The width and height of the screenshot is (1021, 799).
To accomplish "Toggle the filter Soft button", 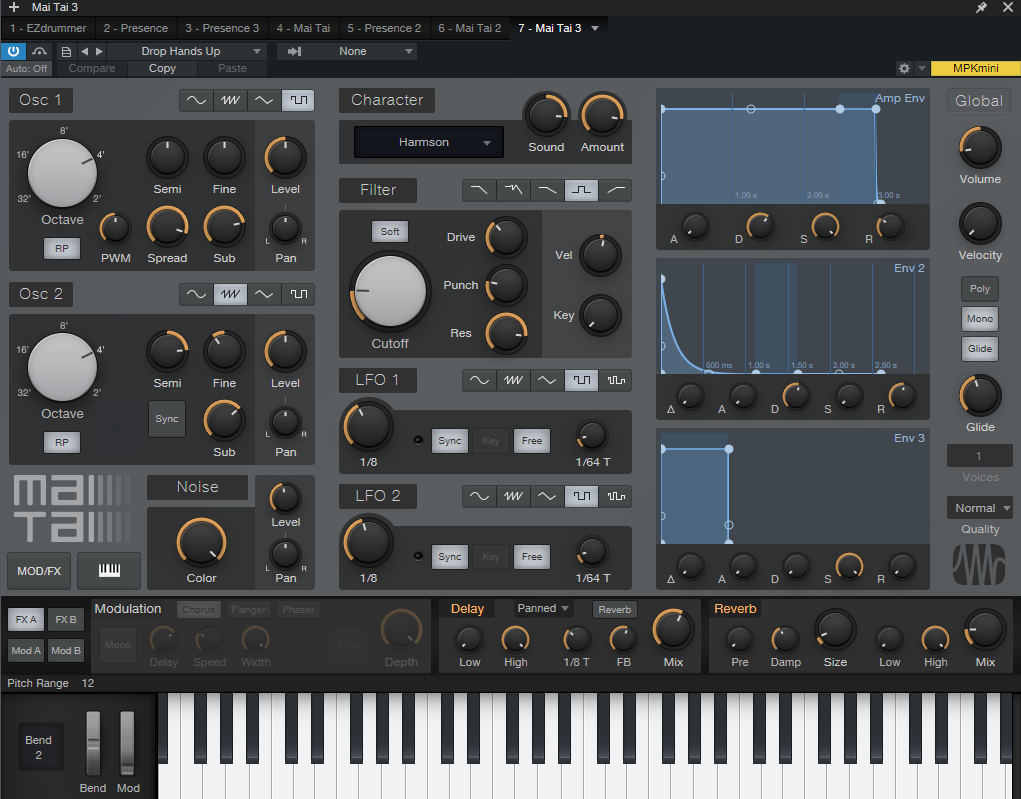I will pos(390,231).
